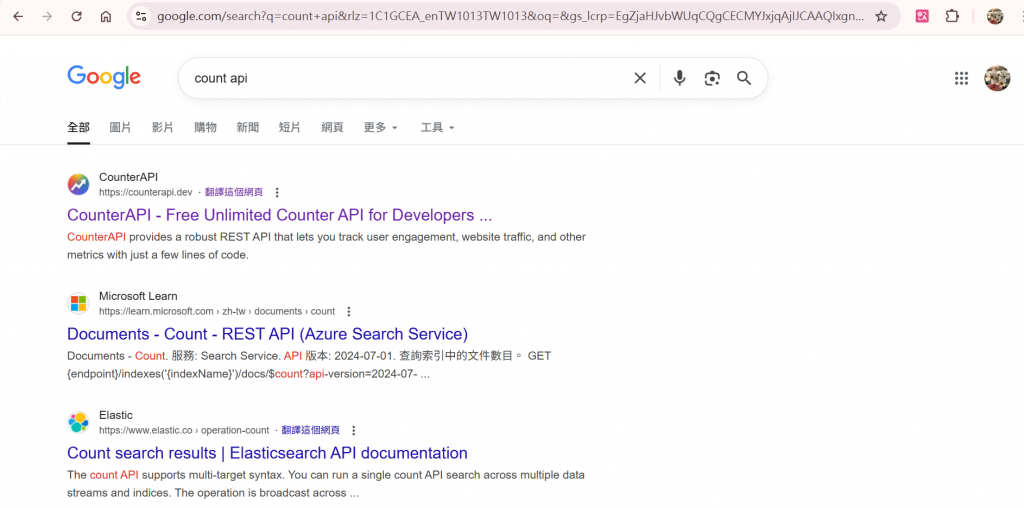Screen dimensions: 1024x508
Task: Open more options for the Elastic result
Action: tap(353, 430)
